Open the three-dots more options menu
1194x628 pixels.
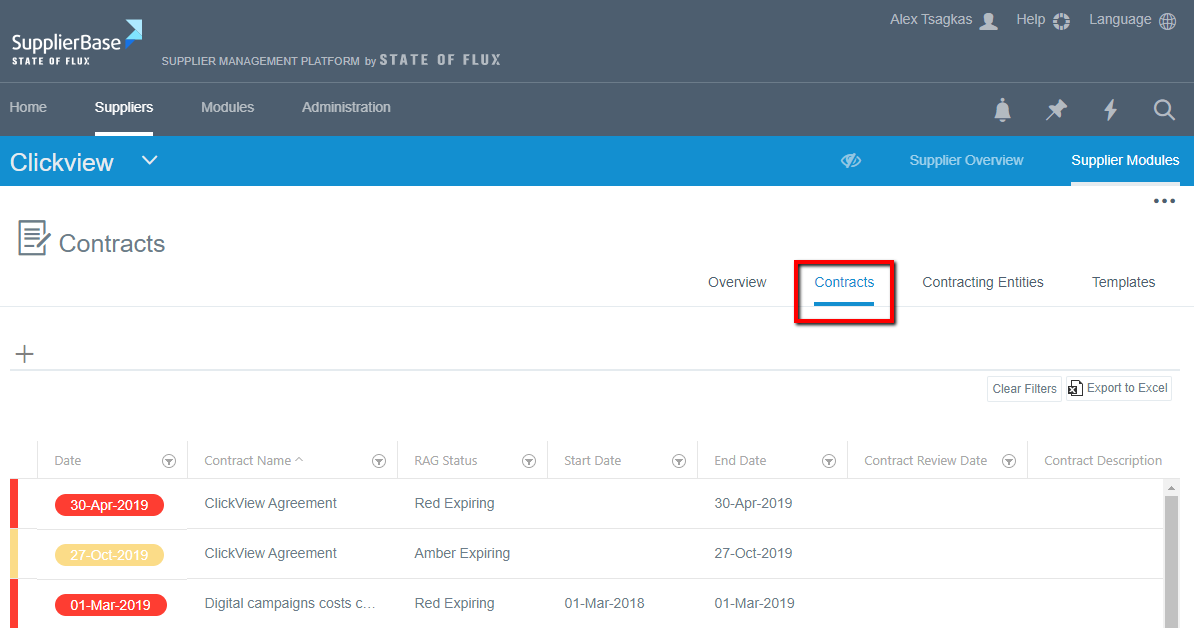coord(1164,201)
